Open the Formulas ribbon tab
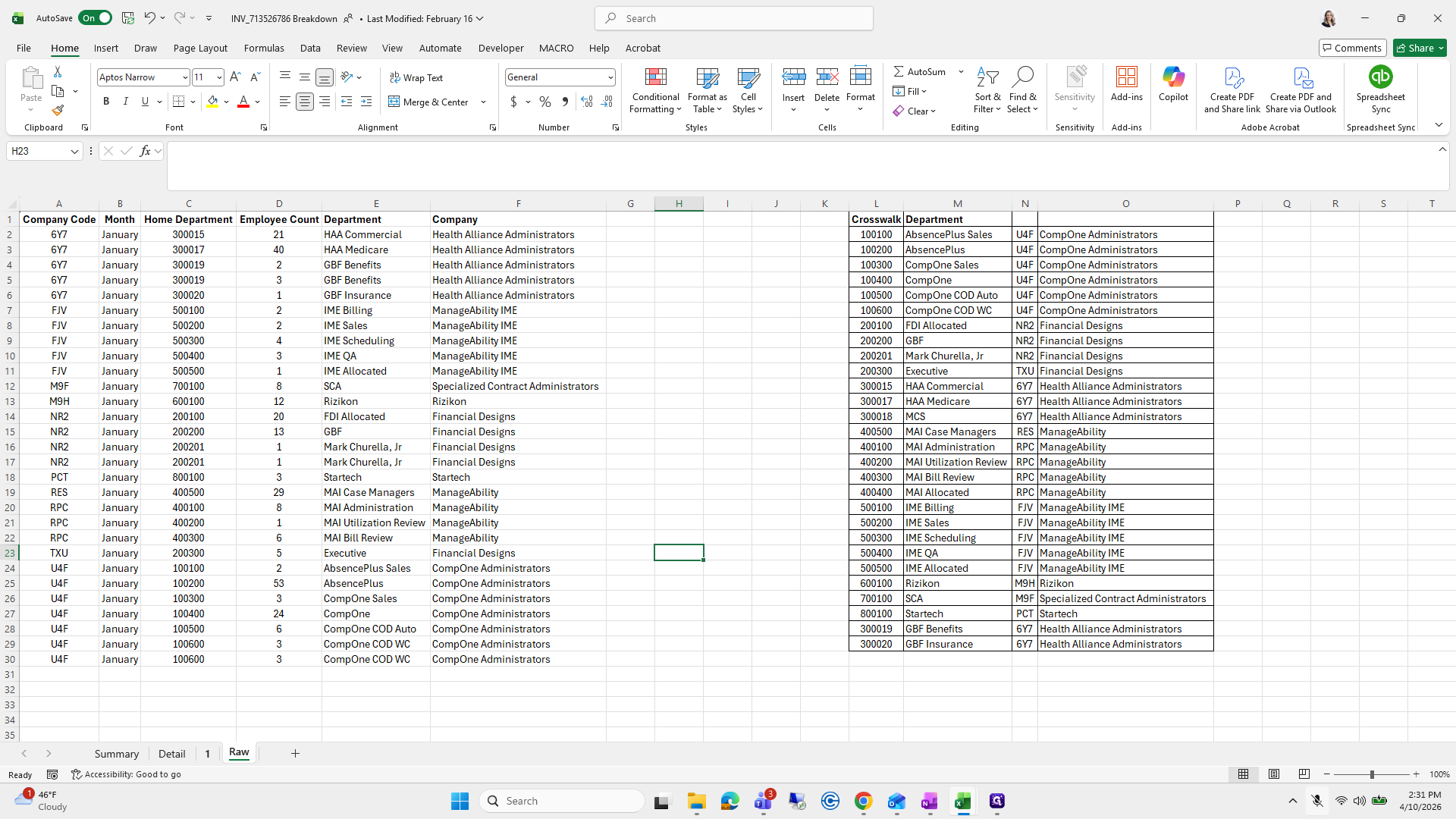Screen dimensions: 1456x819 (264, 48)
